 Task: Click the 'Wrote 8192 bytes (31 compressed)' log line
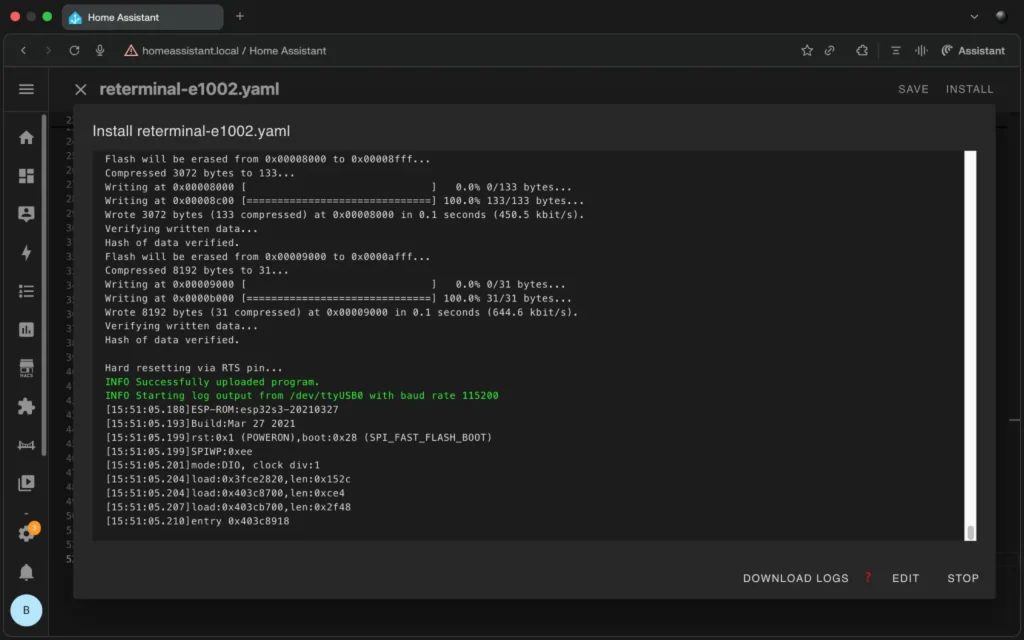click(x=342, y=312)
